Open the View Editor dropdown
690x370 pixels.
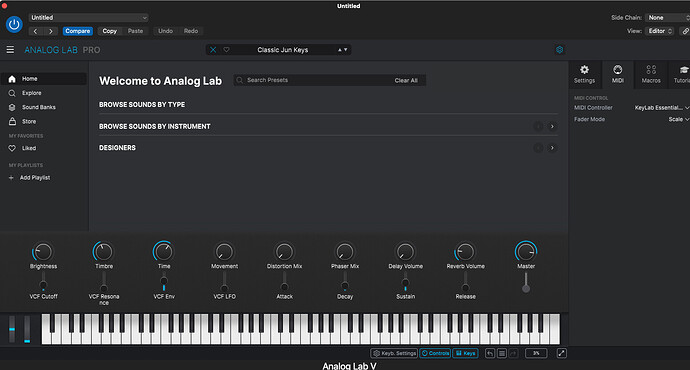pyautogui.click(x=660, y=31)
